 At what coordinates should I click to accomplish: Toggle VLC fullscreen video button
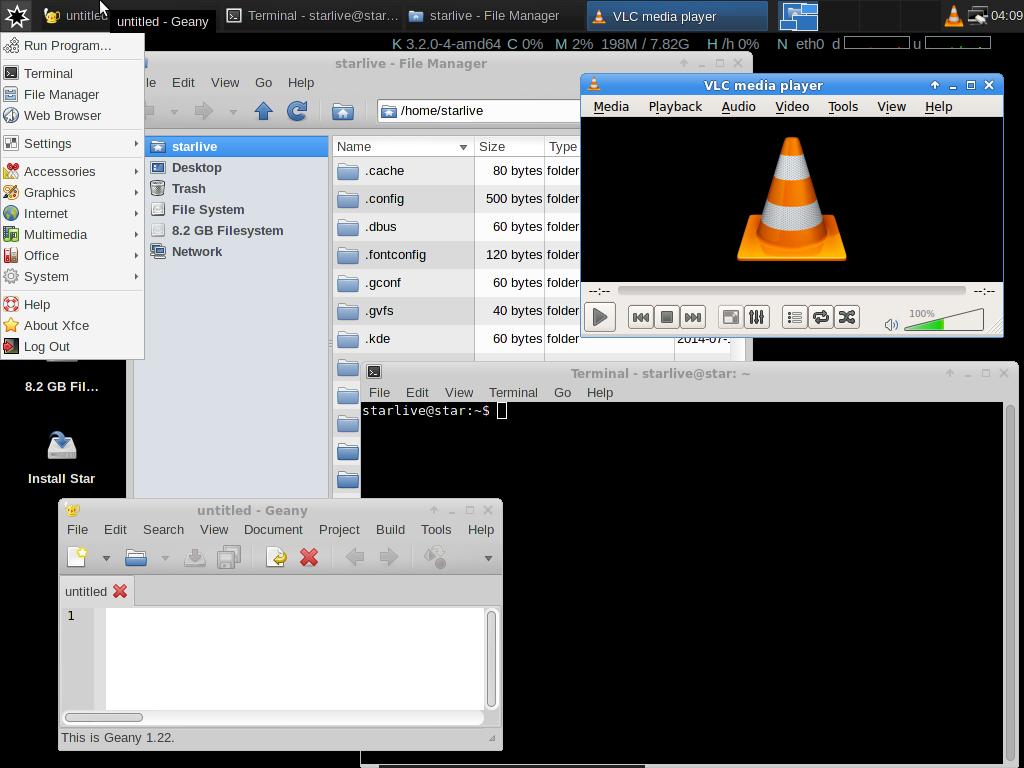[x=731, y=317]
